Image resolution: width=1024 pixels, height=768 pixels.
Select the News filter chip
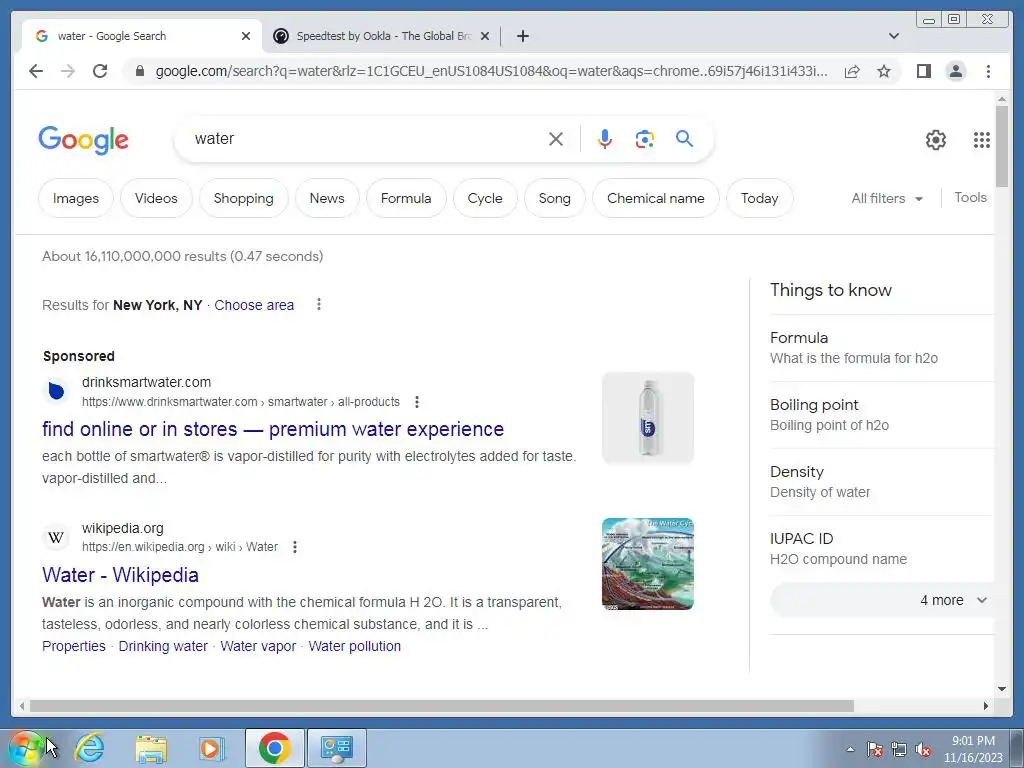pyautogui.click(x=327, y=198)
